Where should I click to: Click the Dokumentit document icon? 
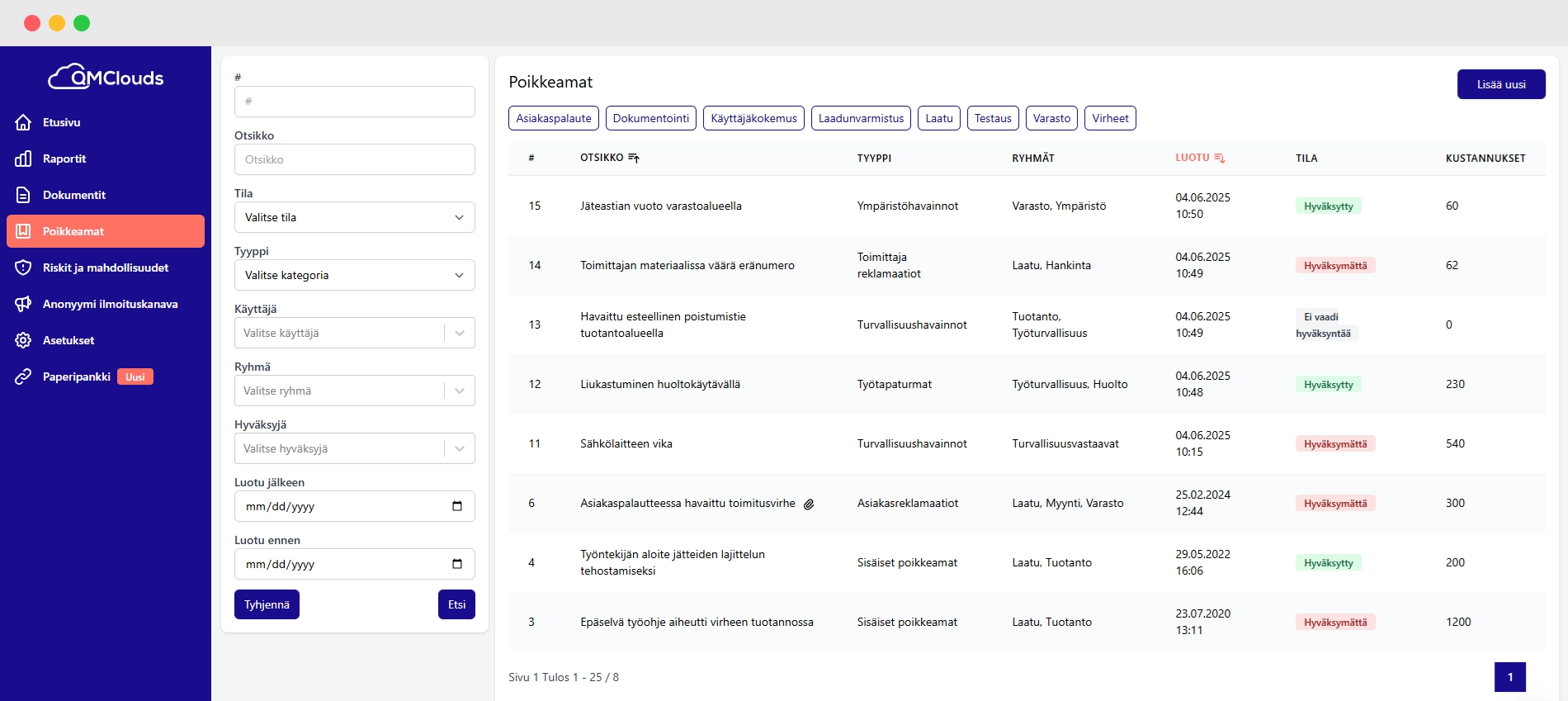point(23,195)
